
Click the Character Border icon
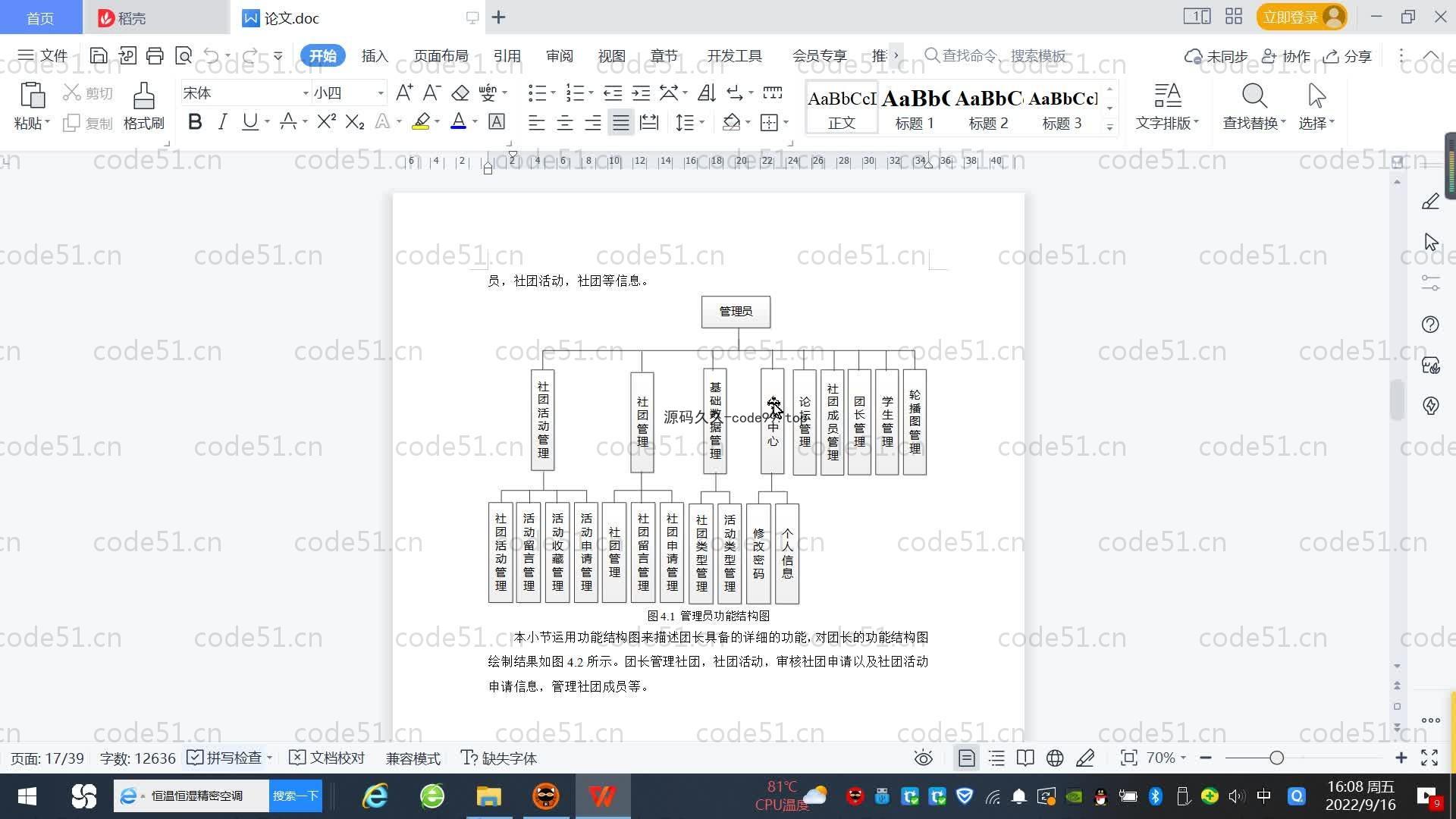coord(497,121)
